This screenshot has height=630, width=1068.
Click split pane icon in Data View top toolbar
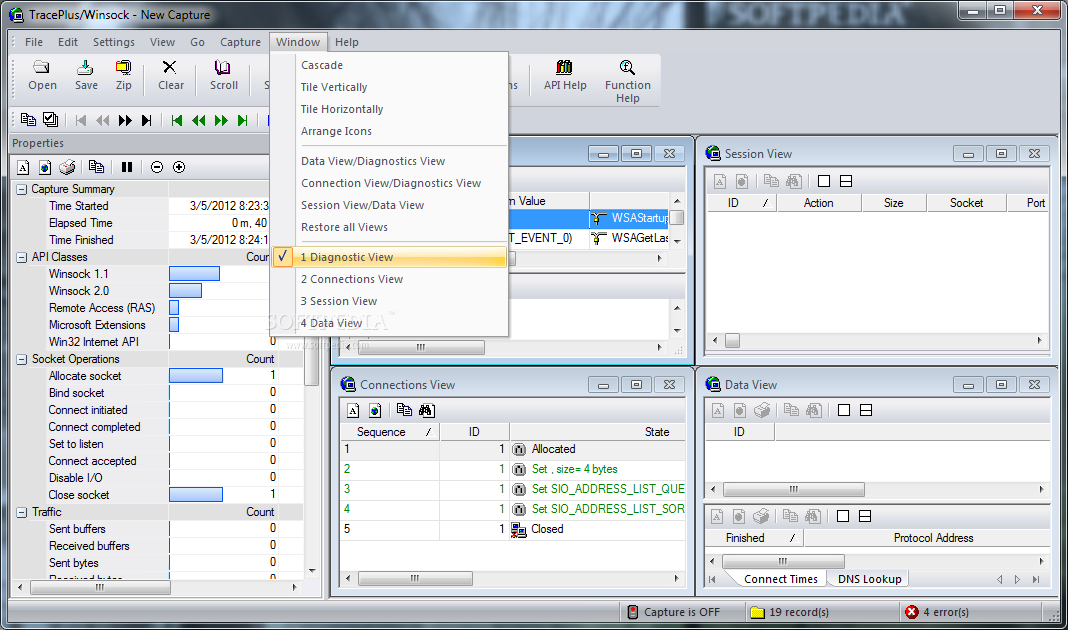[x=866, y=410]
